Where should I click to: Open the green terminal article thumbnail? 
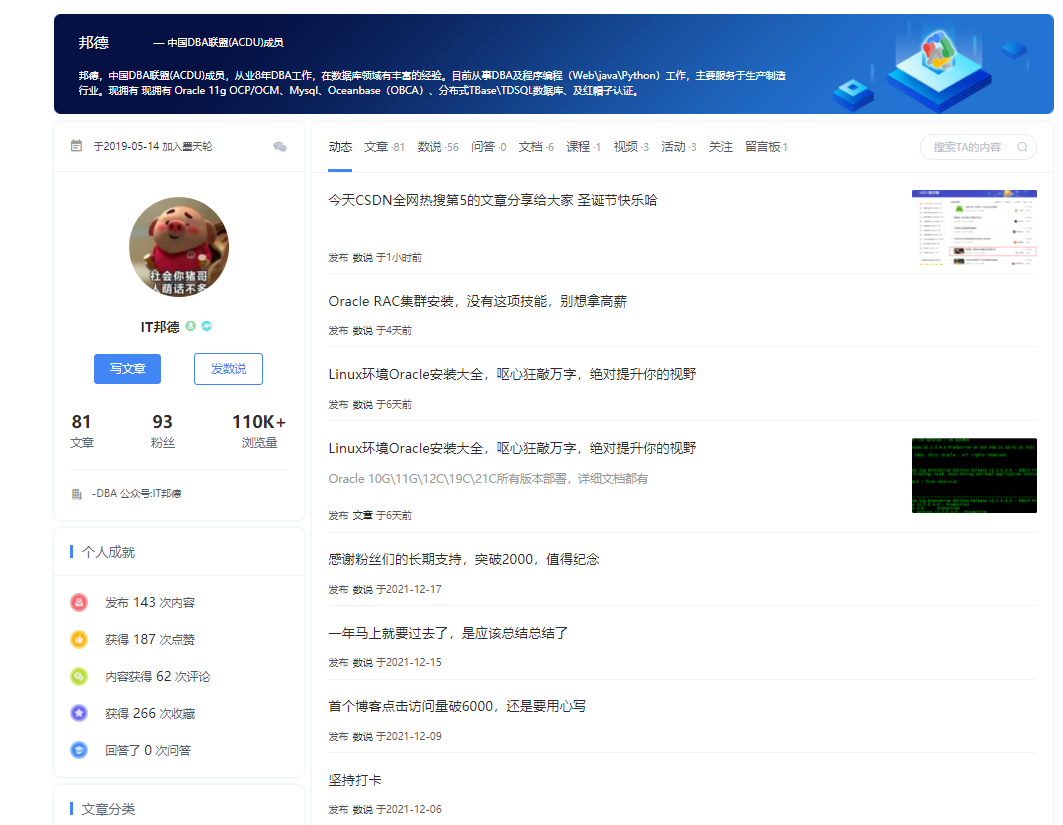974,475
